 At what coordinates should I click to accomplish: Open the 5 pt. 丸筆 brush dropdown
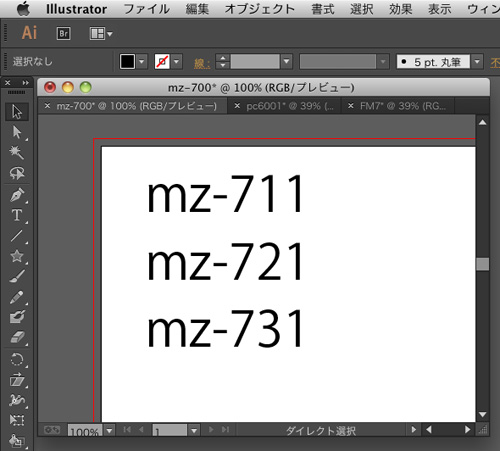pos(477,61)
